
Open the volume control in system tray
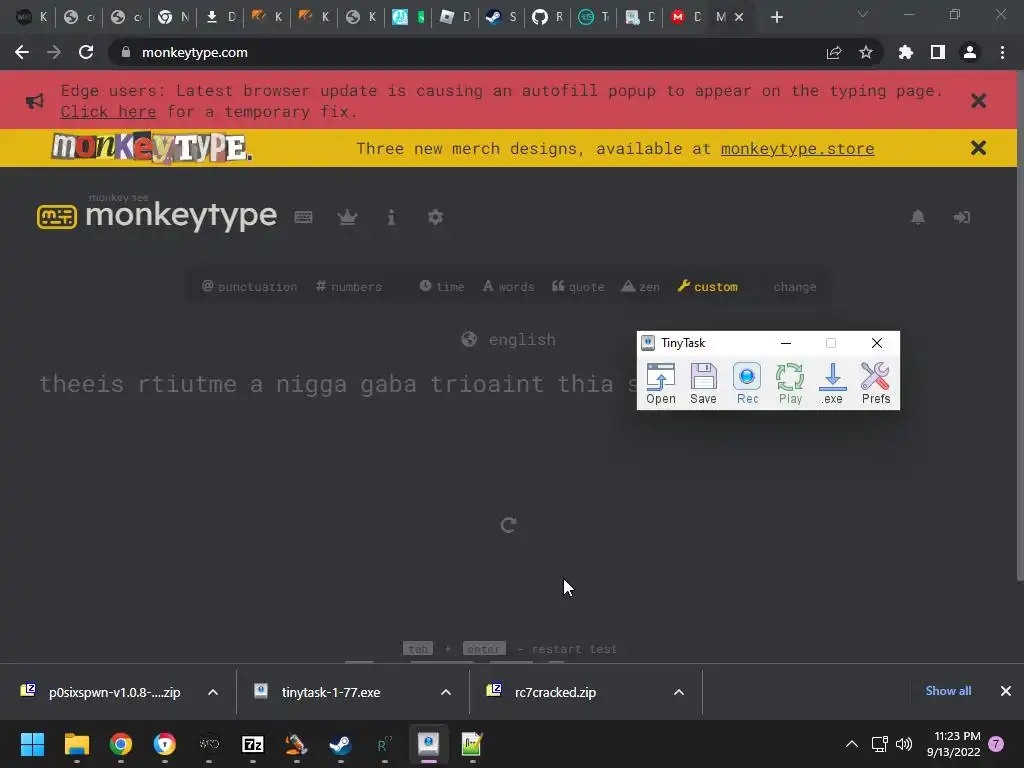point(904,744)
